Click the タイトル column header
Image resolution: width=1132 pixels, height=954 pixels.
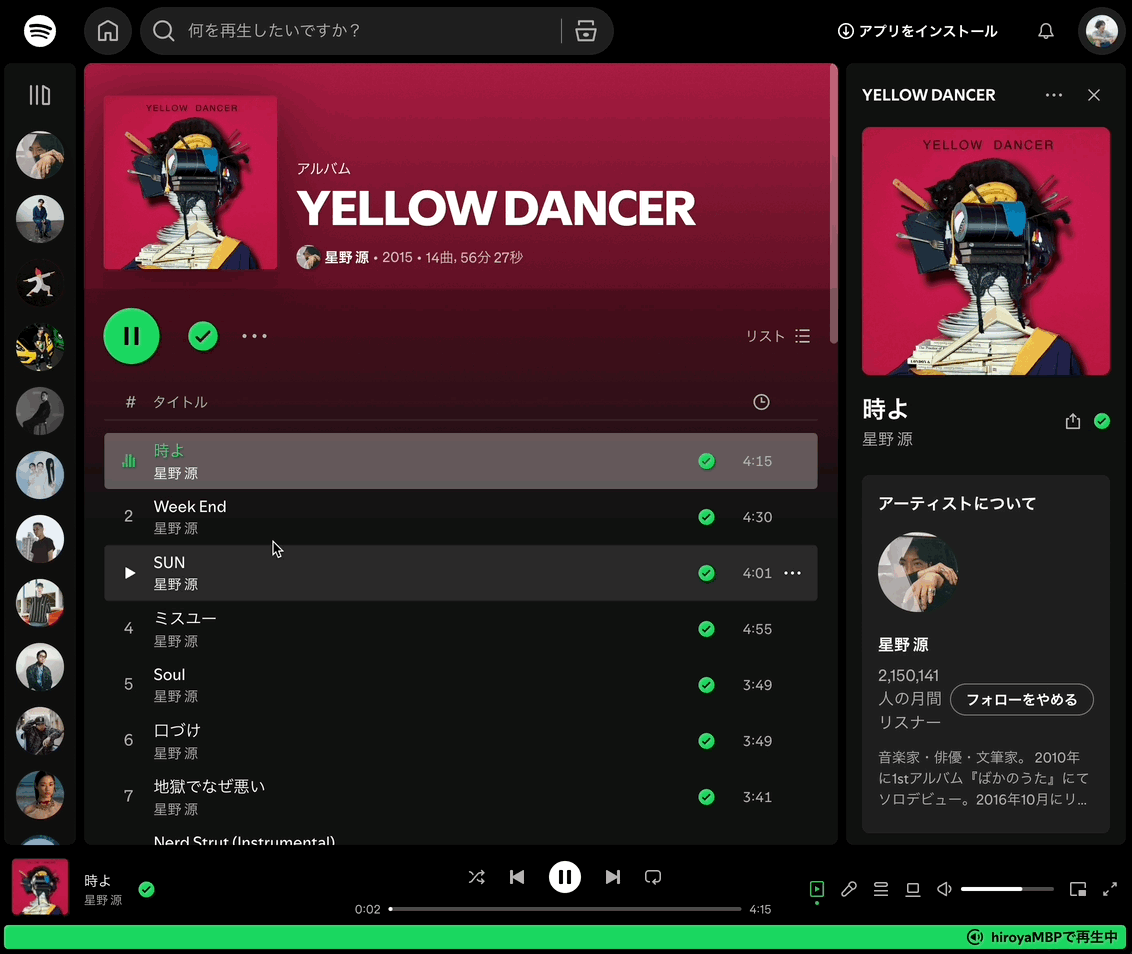(x=180, y=402)
